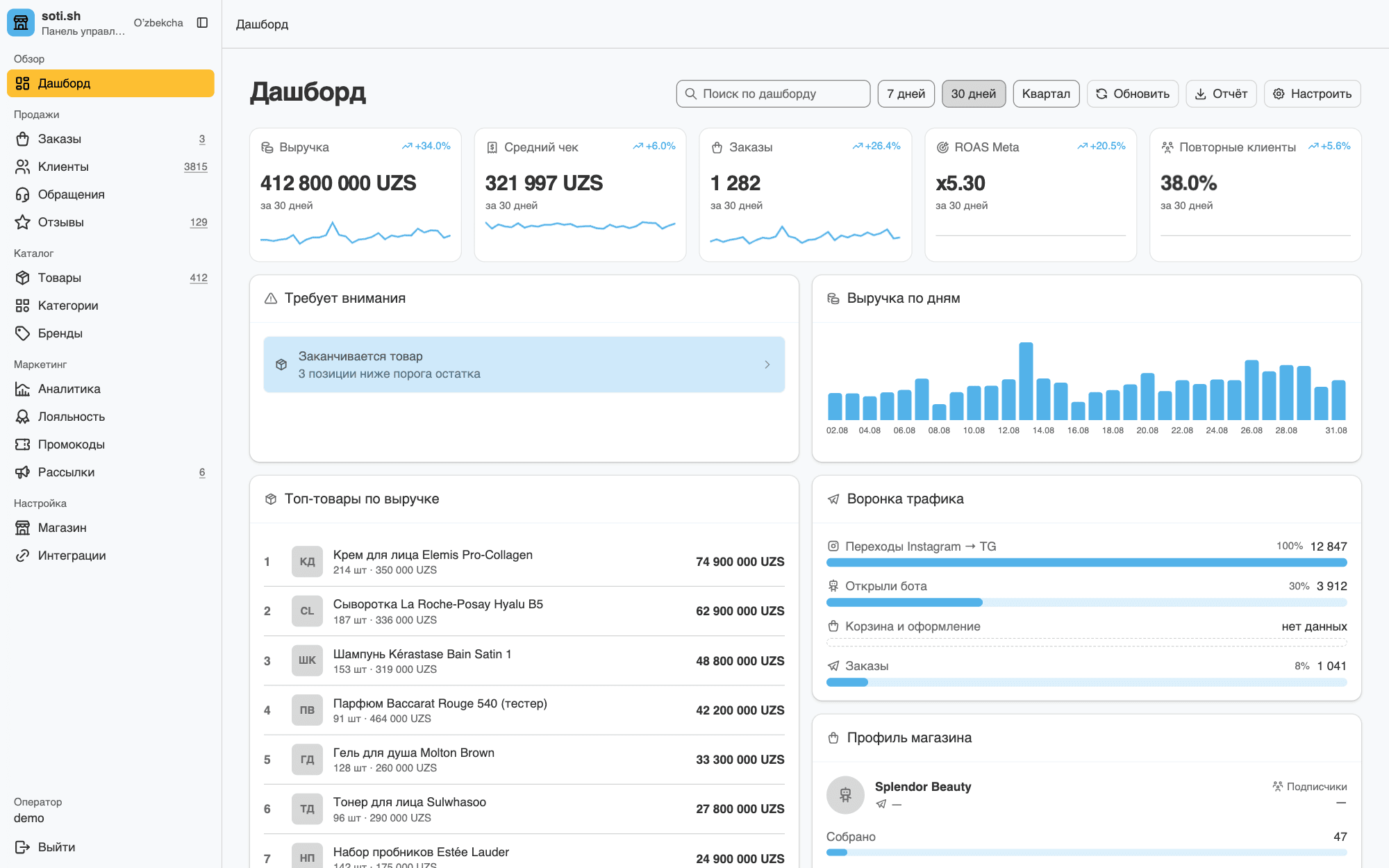Open the Крем для лица Elemis Pro-Collagen row
This screenshot has width=1389, height=868.
[x=524, y=562]
